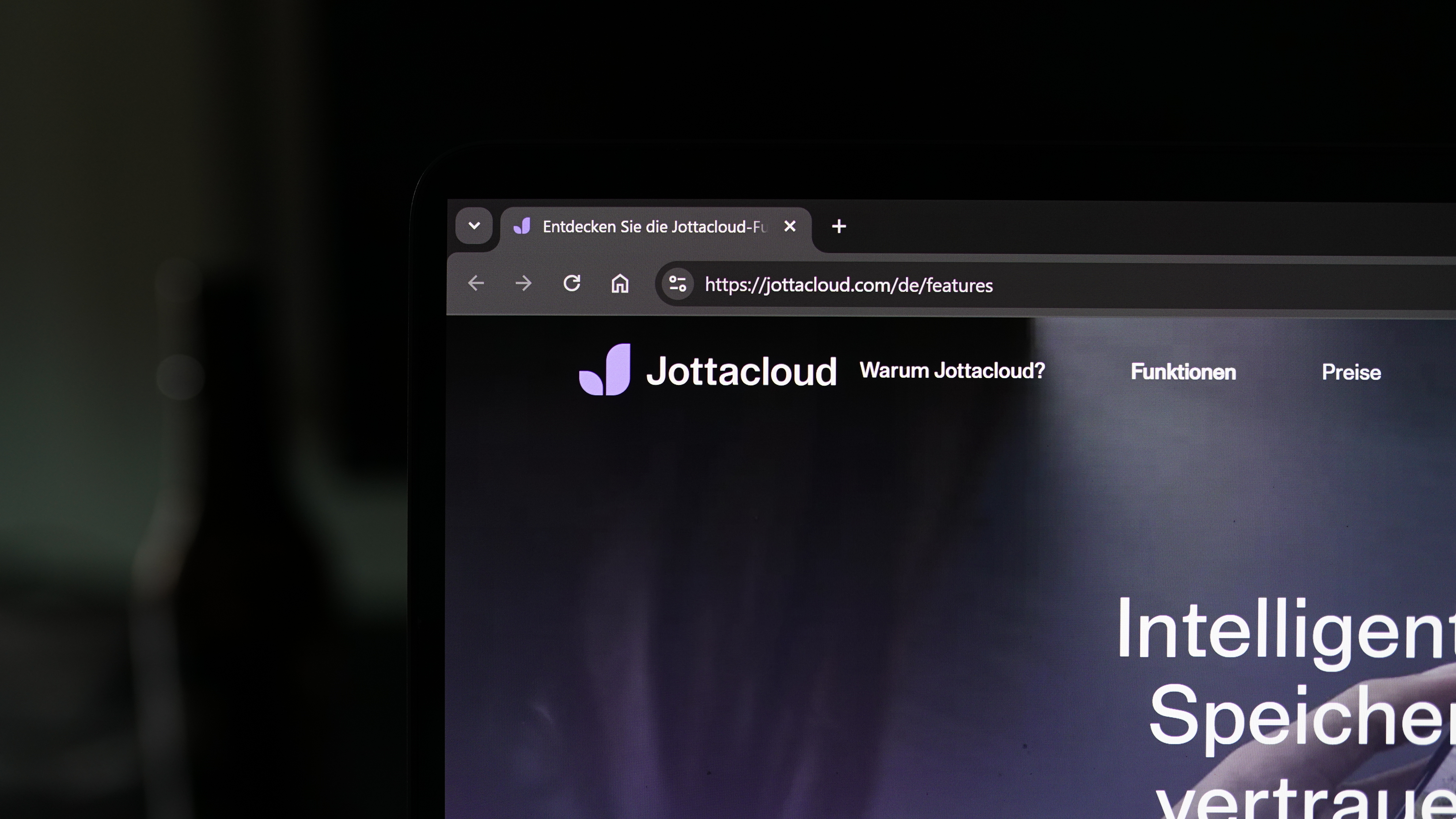Go back with the back arrow
The image size is (1456, 819).
point(476,283)
